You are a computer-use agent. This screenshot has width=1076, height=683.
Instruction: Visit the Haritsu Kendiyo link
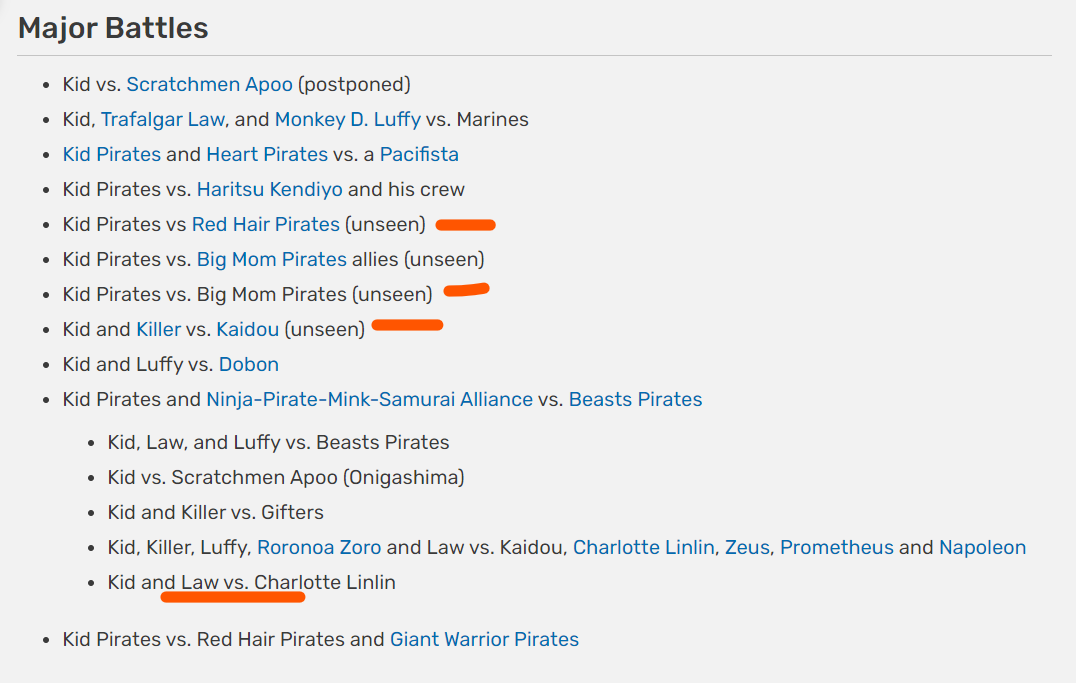[x=269, y=190]
